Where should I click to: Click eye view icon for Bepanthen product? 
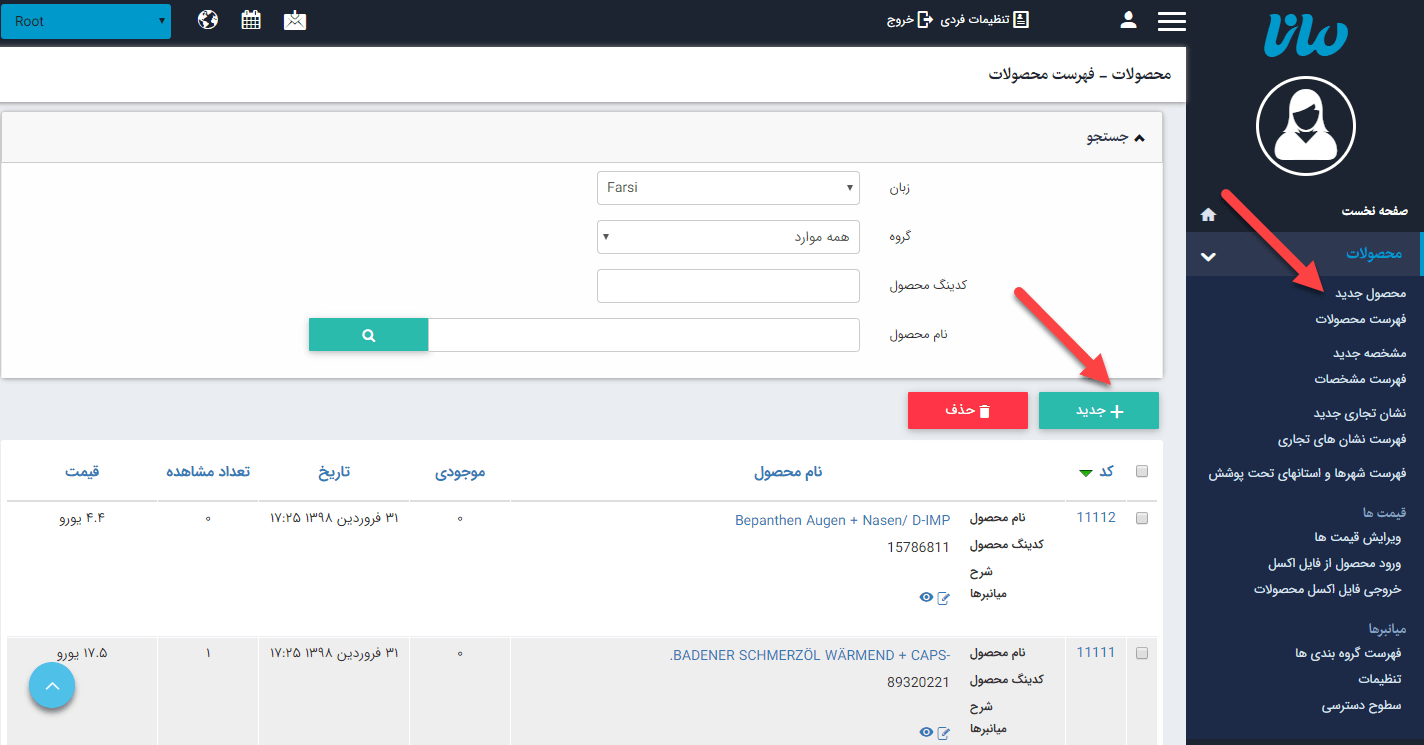[926, 597]
